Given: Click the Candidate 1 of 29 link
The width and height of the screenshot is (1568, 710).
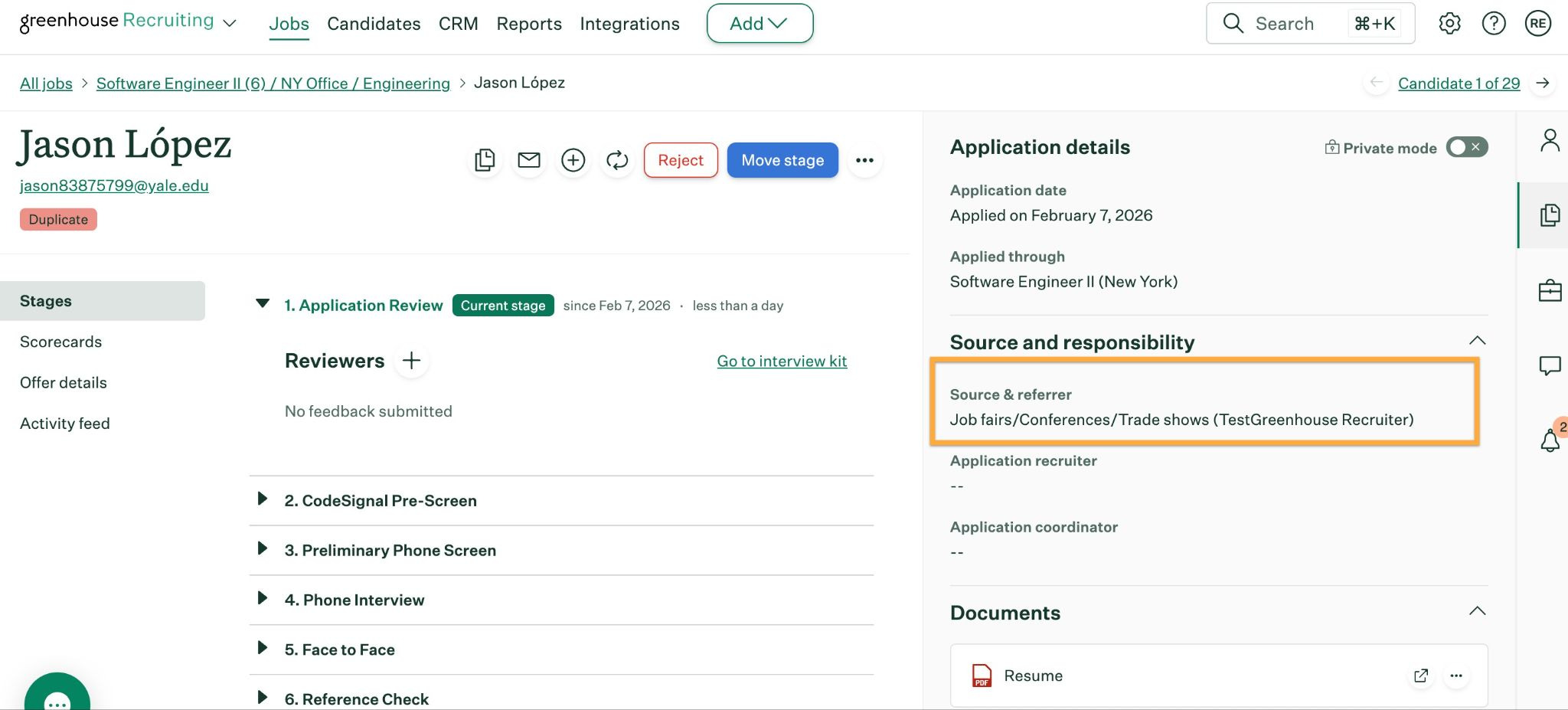Looking at the screenshot, I should click(1459, 83).
